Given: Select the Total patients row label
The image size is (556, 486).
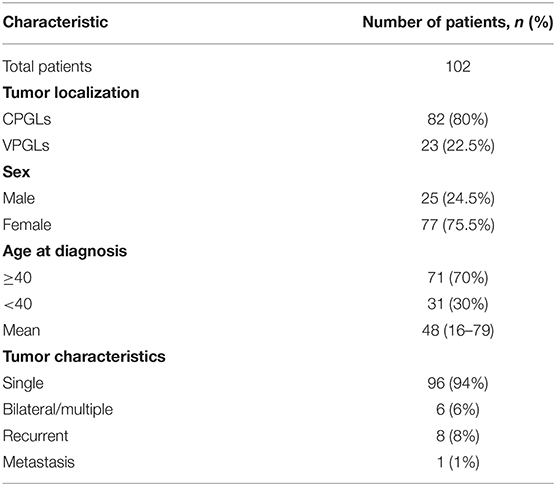Looking at the screenshot, I should [47, 66].
